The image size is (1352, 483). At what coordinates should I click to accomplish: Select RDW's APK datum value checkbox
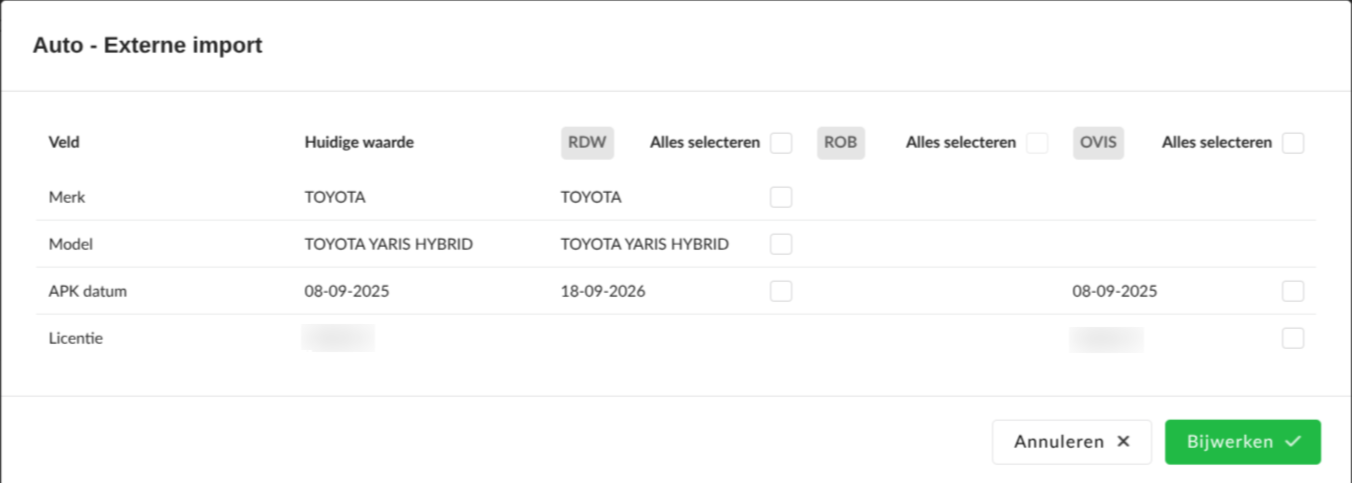click(x=781, y=291)
